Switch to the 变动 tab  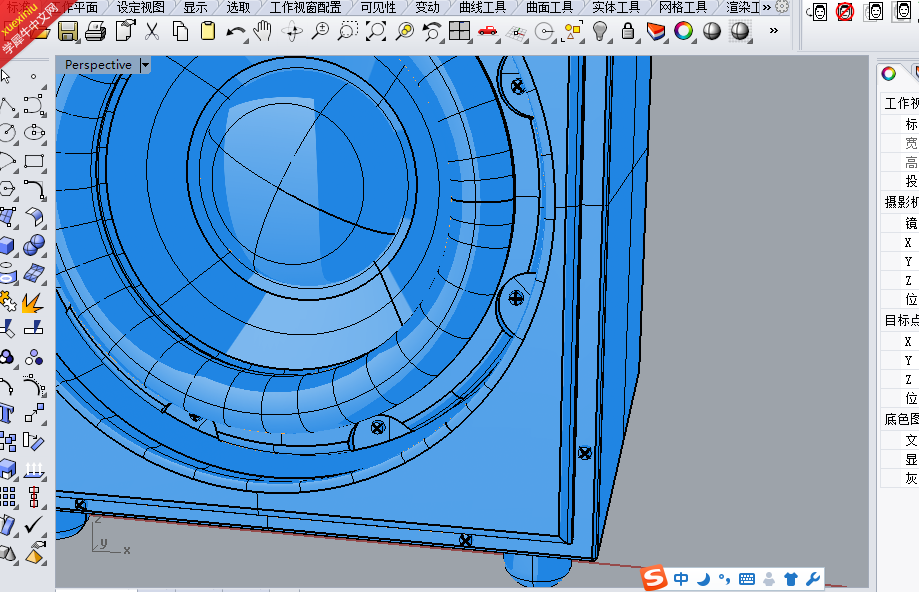coord(427,8)
